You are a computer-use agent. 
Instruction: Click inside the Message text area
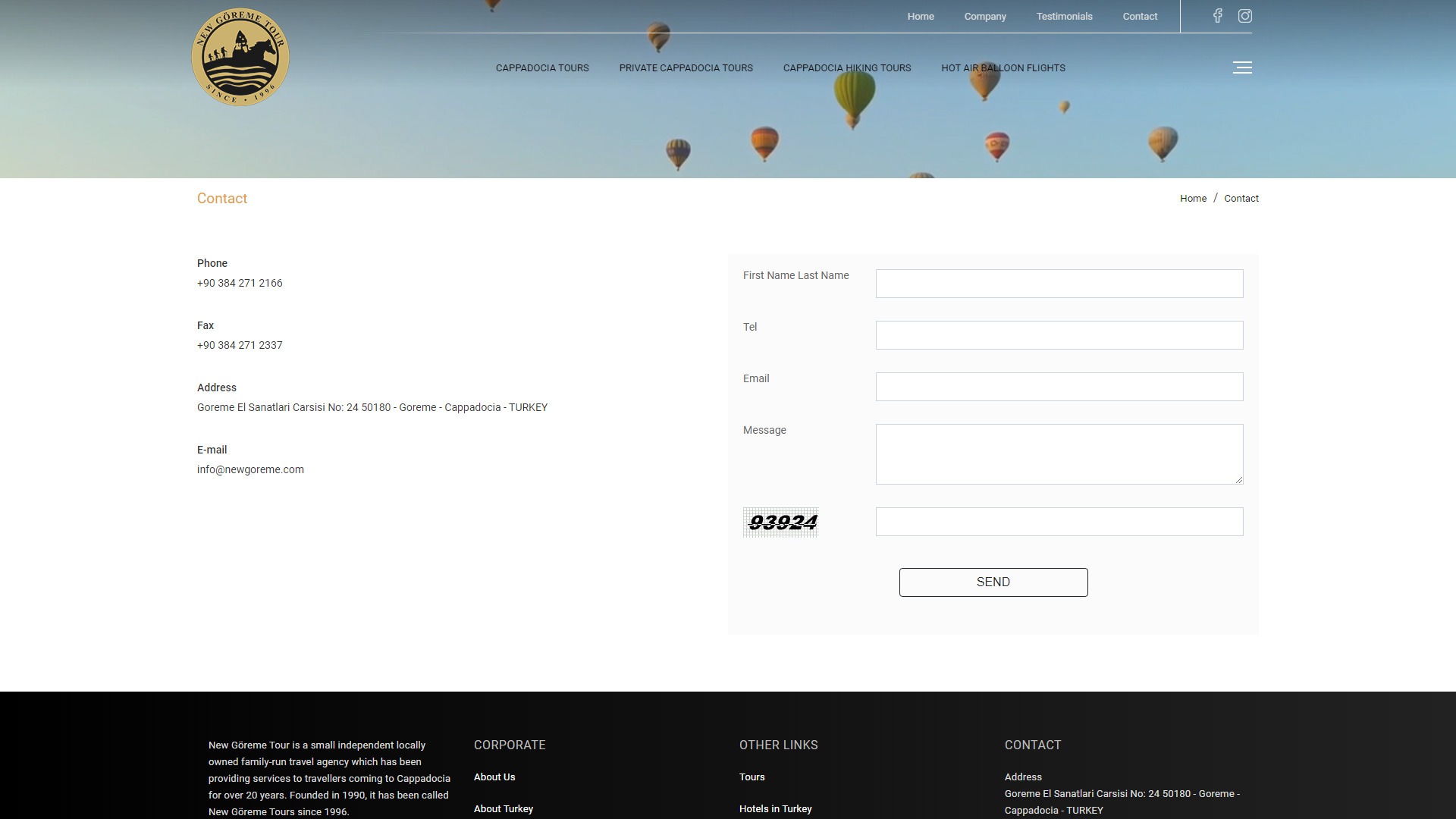coord(1059,454)
